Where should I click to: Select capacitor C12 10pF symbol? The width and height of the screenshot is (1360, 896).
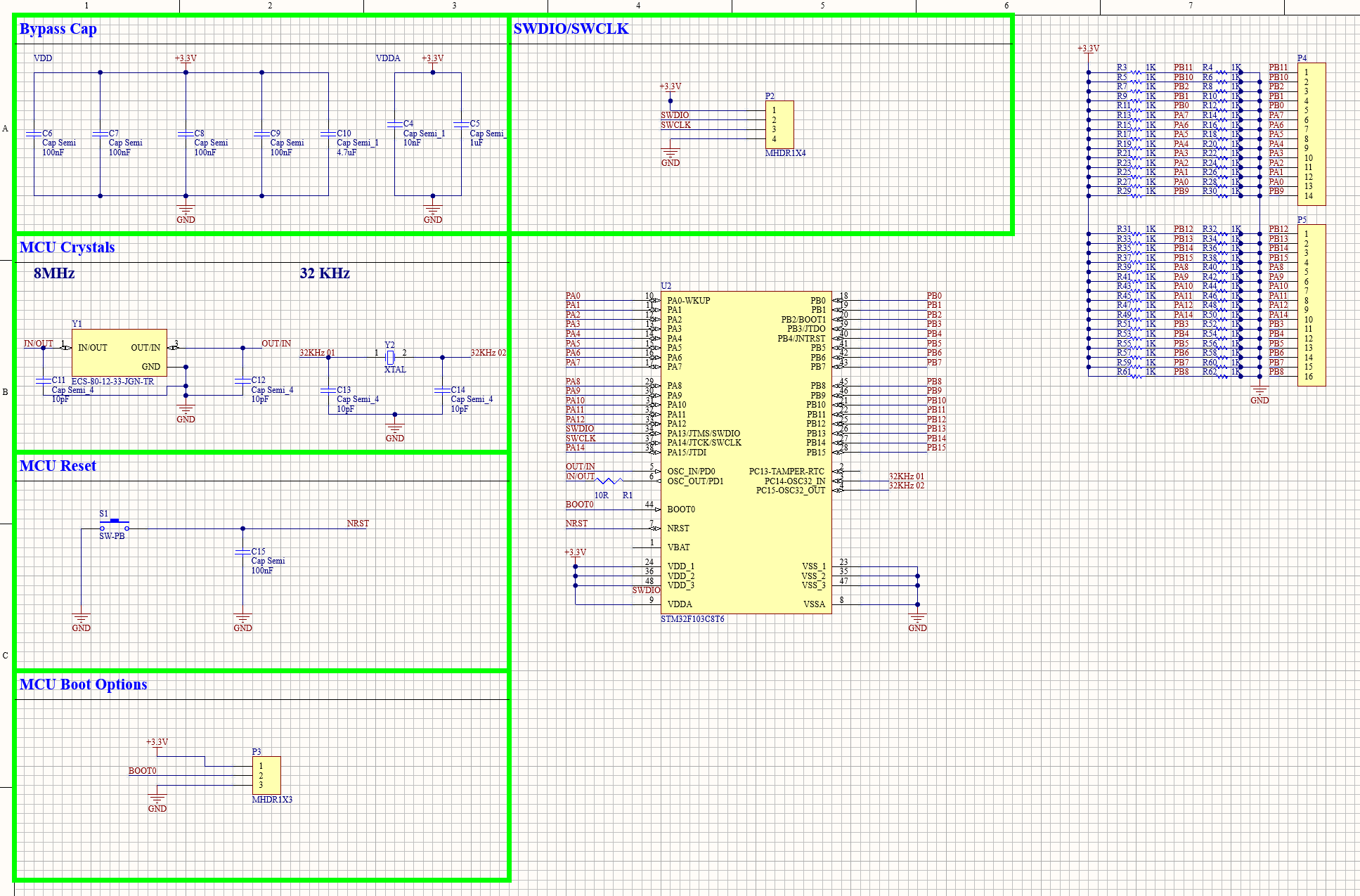(x=242, y=381)
